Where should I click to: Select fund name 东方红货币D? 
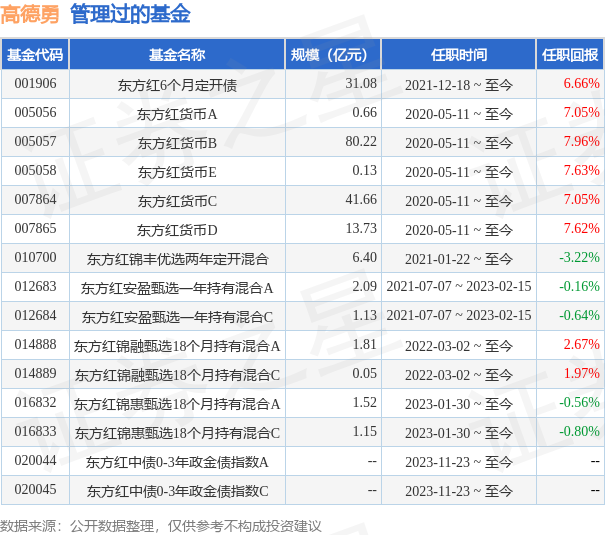(177, 230)
